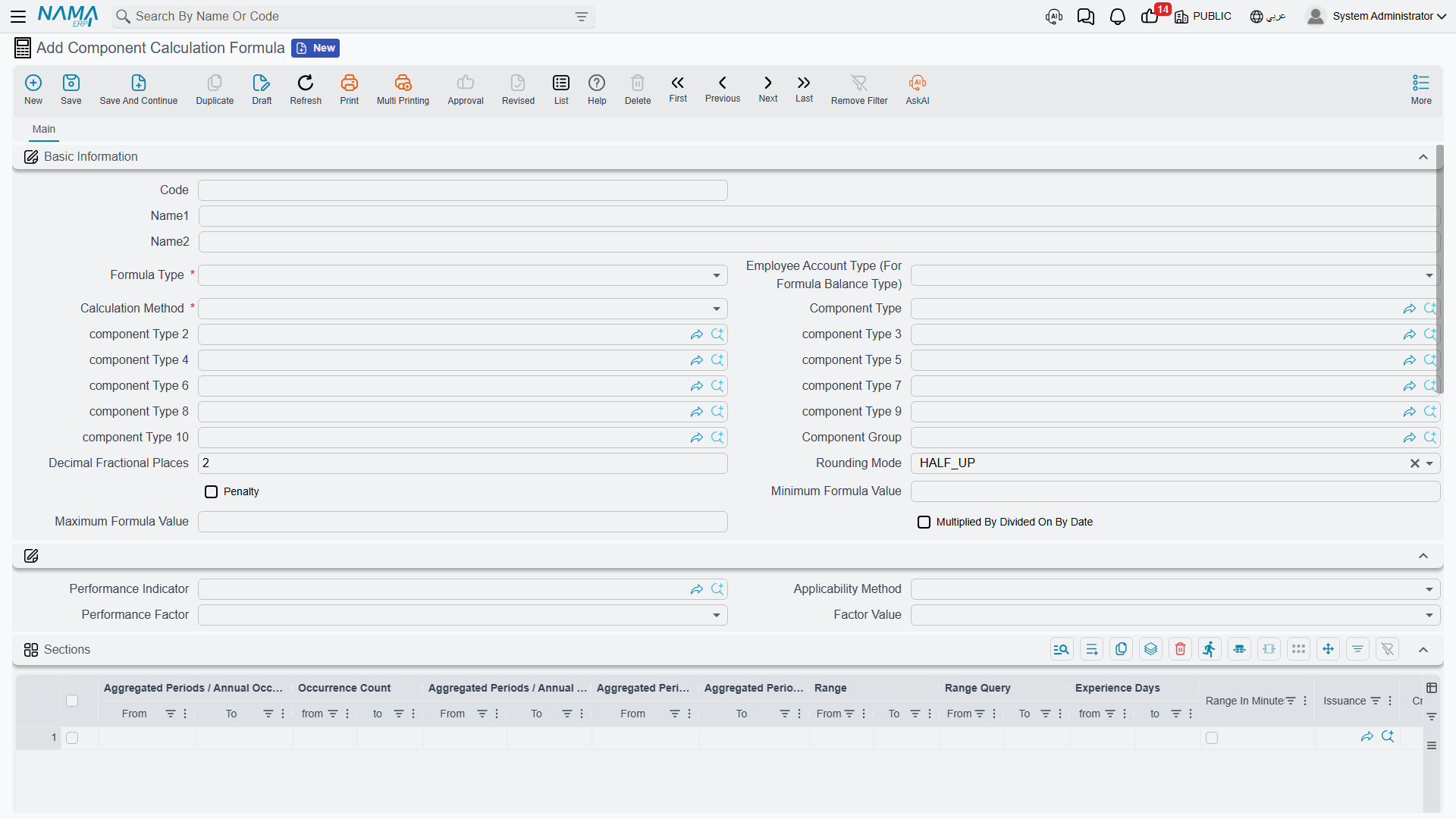
Task: Duplicate the current record
Action: coord(215,89)
